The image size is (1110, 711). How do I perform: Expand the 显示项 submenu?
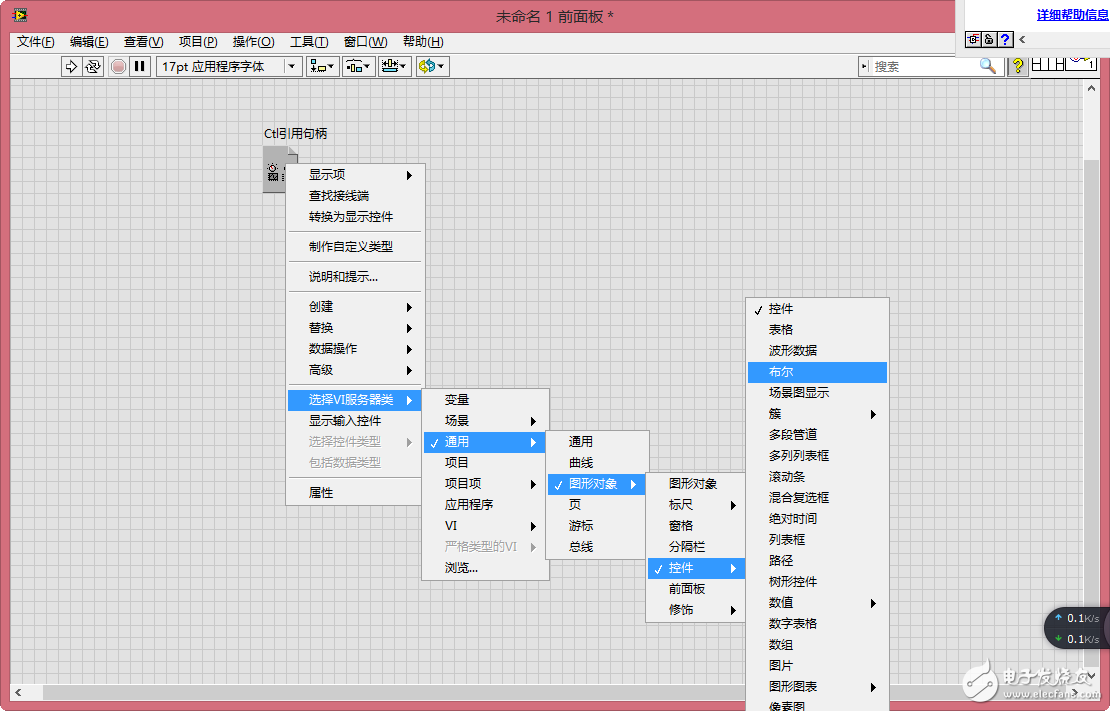355,175
